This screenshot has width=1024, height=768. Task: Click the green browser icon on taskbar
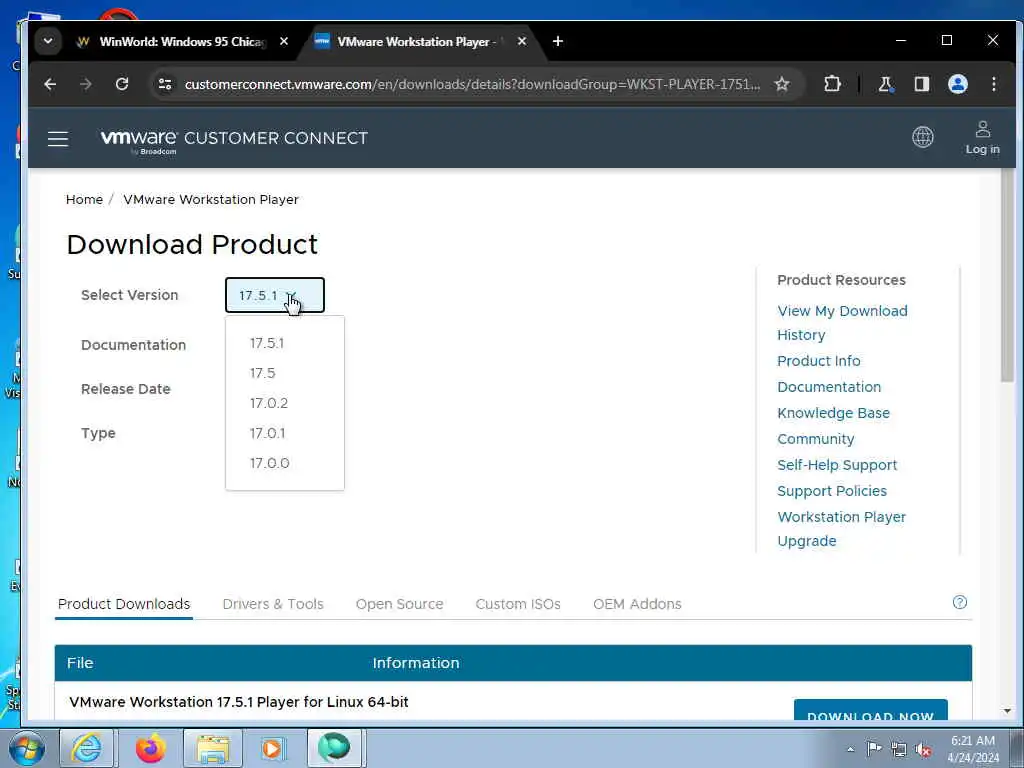pyautogui.click(x=334, y=748)
